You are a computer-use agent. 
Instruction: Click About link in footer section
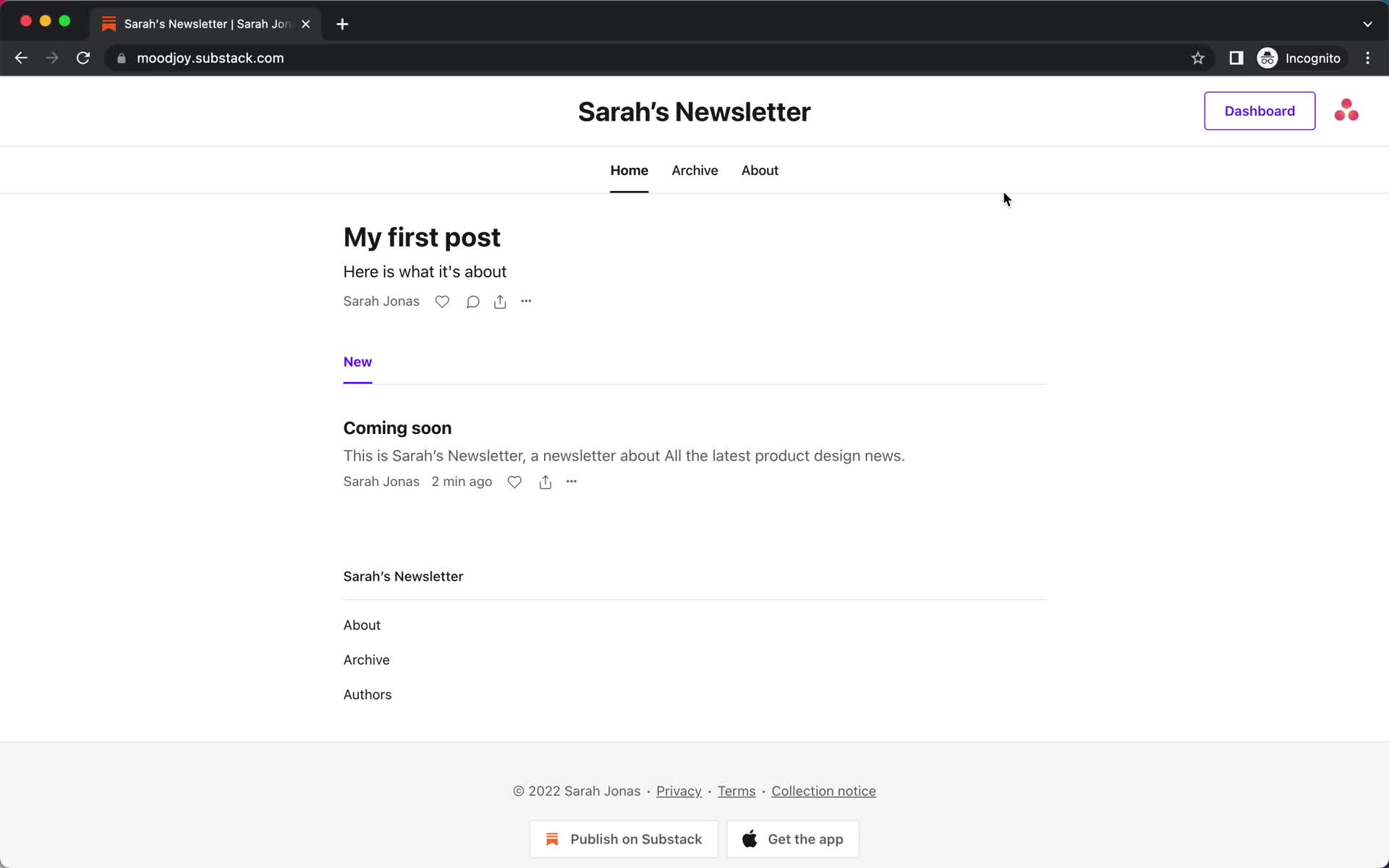pyautogui.click(x=362, y=624)
